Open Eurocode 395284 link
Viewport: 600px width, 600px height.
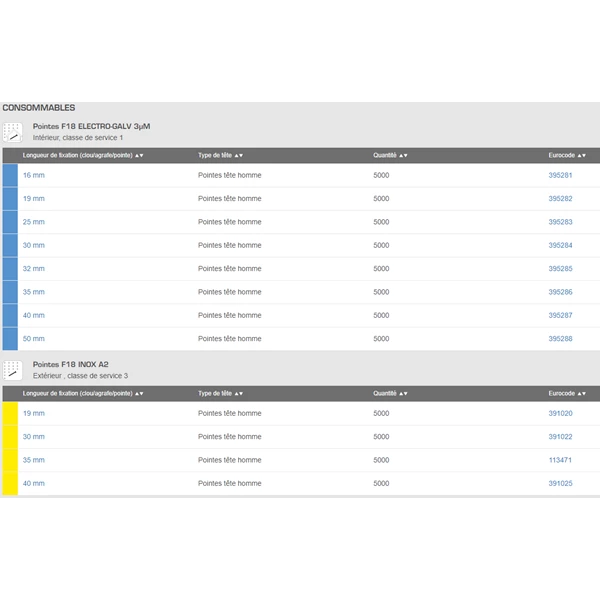pos(560,245)
